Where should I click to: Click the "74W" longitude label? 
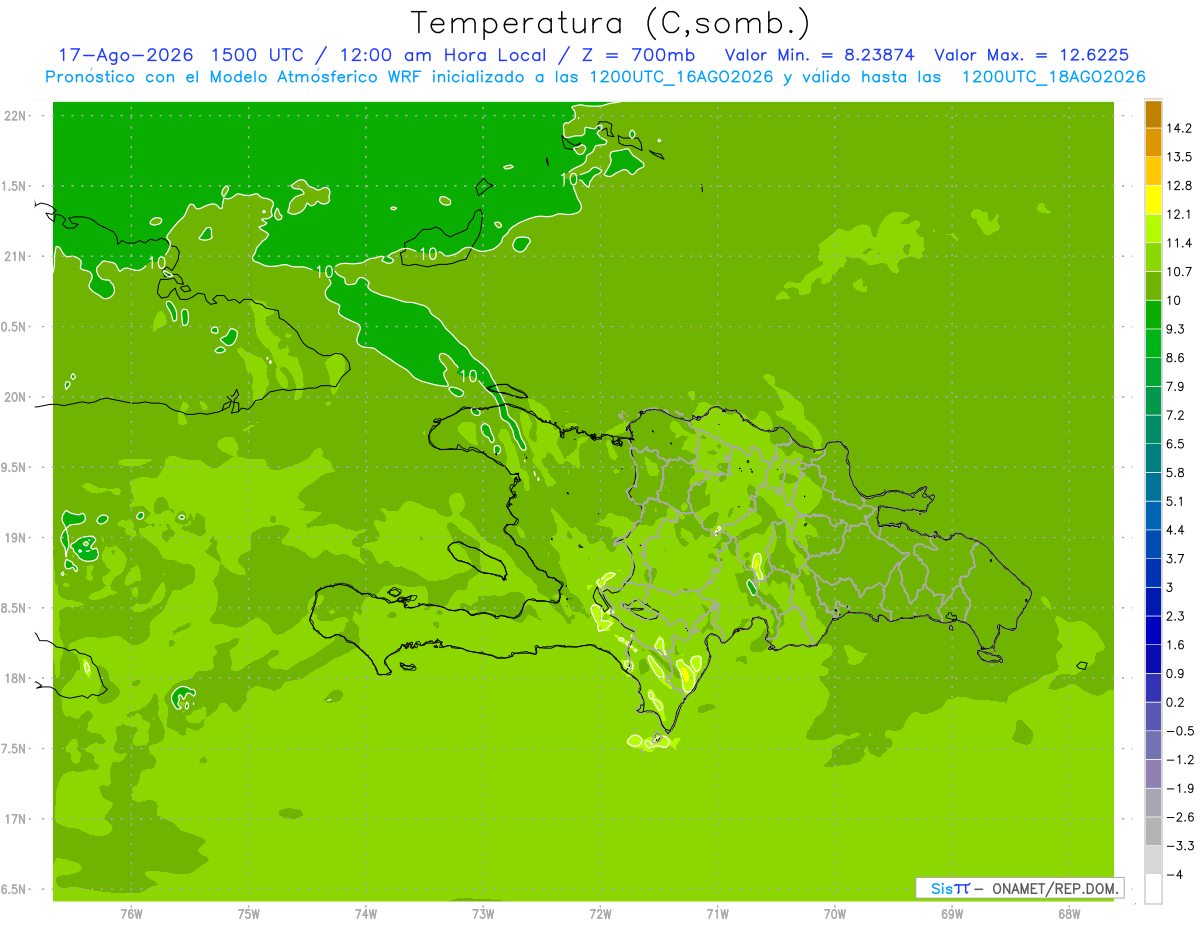pyautogui.click(x=366, y=914)
